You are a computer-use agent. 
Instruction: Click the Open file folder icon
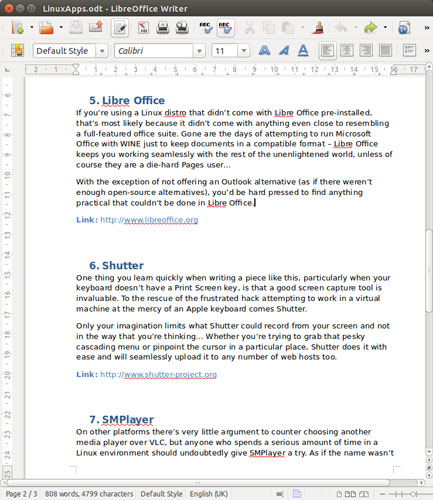click(x=46, y=28)
